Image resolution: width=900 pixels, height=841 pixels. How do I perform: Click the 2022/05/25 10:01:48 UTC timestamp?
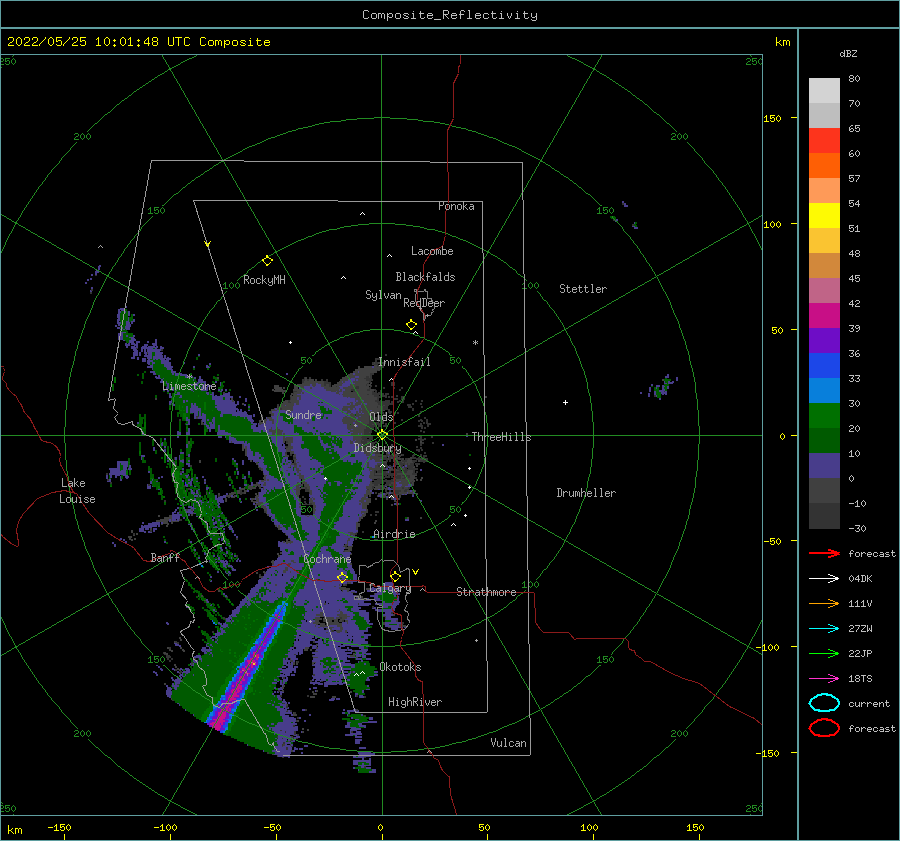(x=138, y=42)
